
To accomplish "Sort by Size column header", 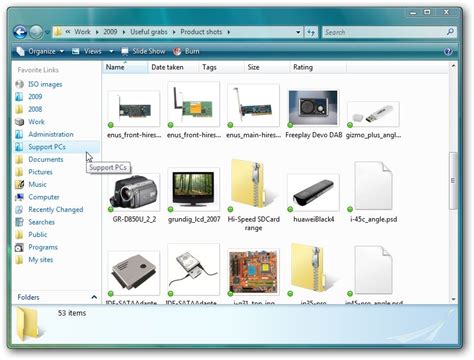I will click(x=267, y=67).
